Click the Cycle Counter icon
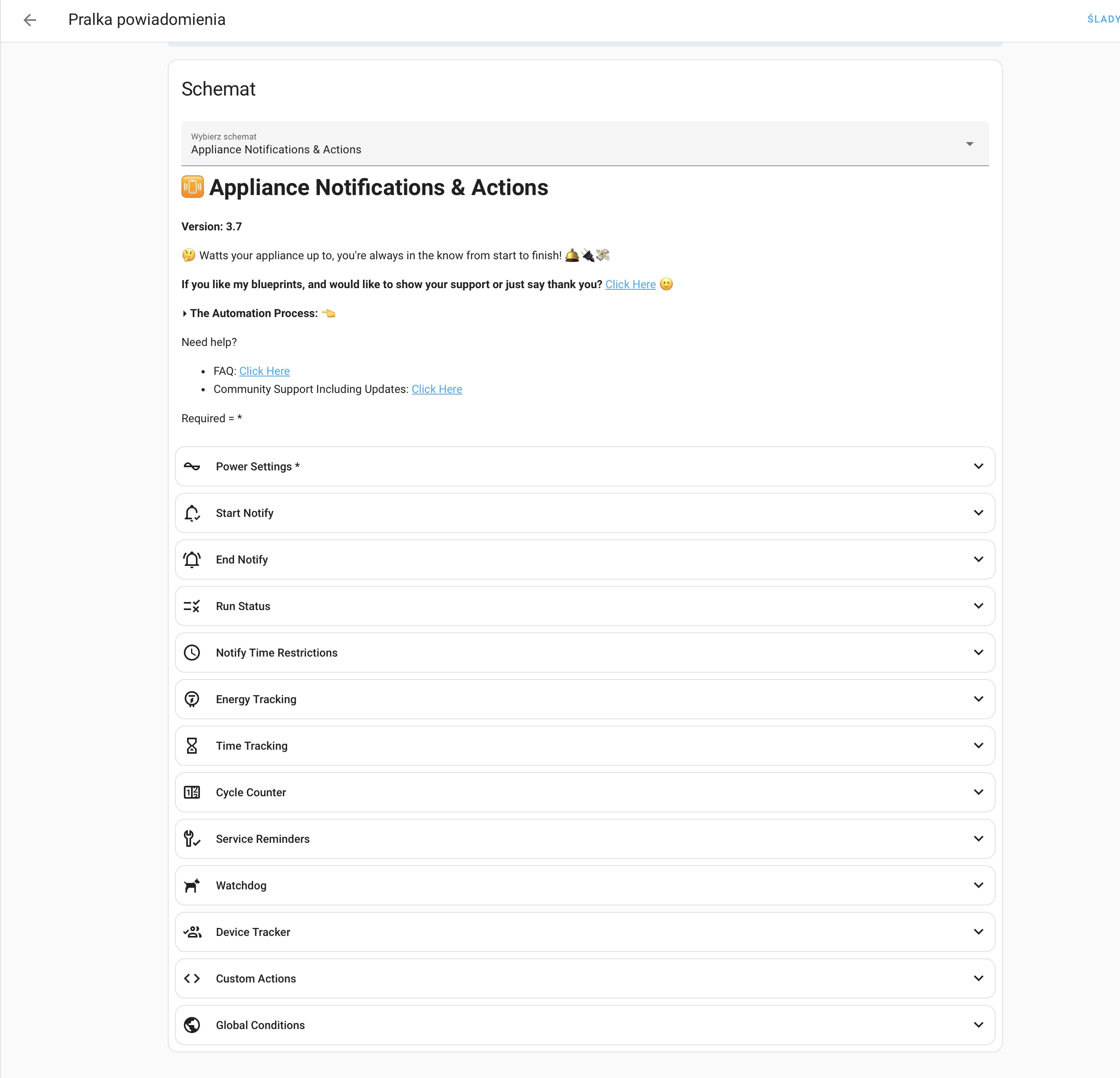The height and width of the screenshot is (1078, 1120). [192, 792]
